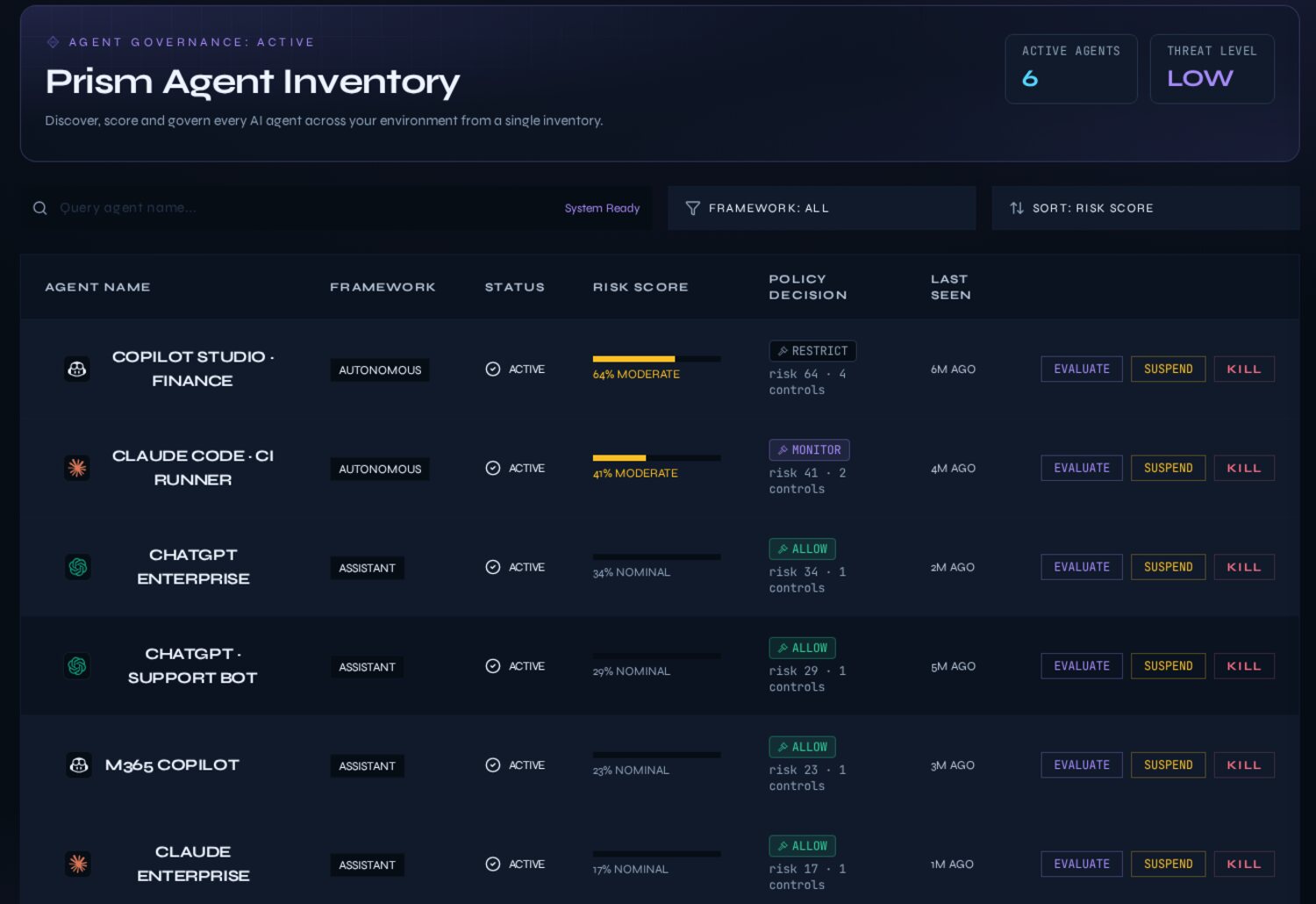1316x904 pixels.
Task: Click the 64% Moderate risk bar
Action: (657, 359)
